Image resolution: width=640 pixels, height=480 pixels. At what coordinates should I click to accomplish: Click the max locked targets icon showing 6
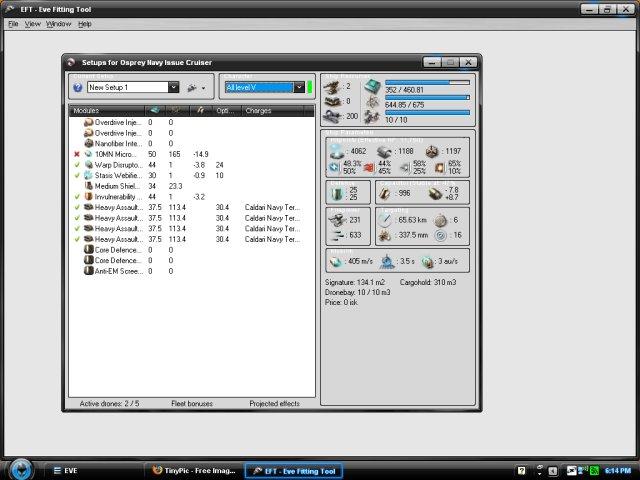pyautogui.click(x=440, y=220)
